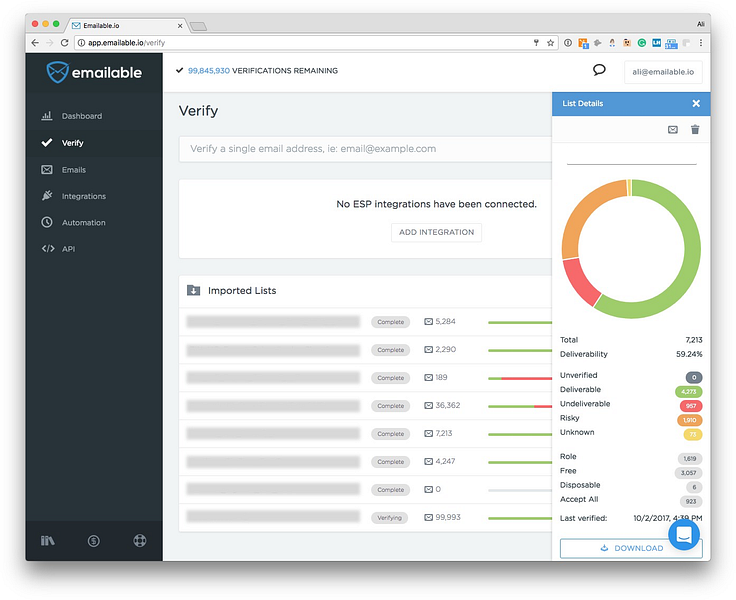The height and width of the screenshot is (600, 736).
Task: Click the Disposable count badge 6
Action: click(x=694, y=487)
